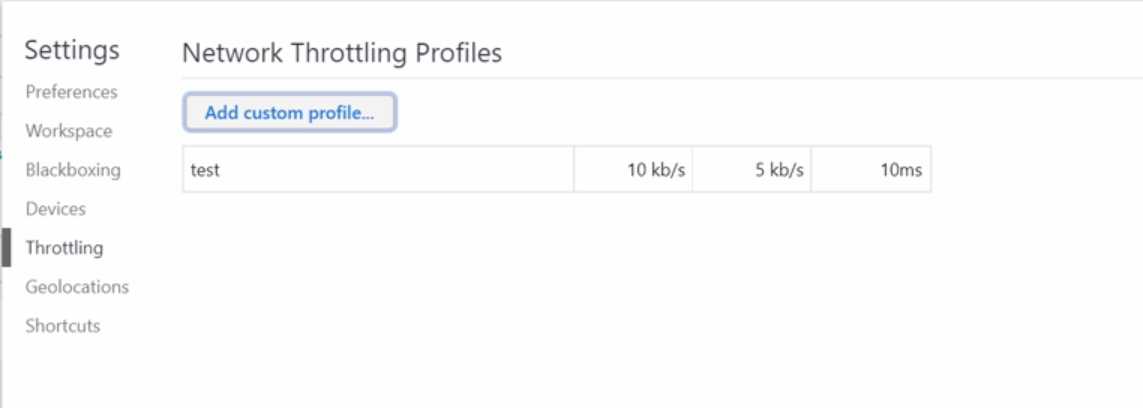
Task: Click the Network Throttling Profiles heading
Action: (342, 53)
